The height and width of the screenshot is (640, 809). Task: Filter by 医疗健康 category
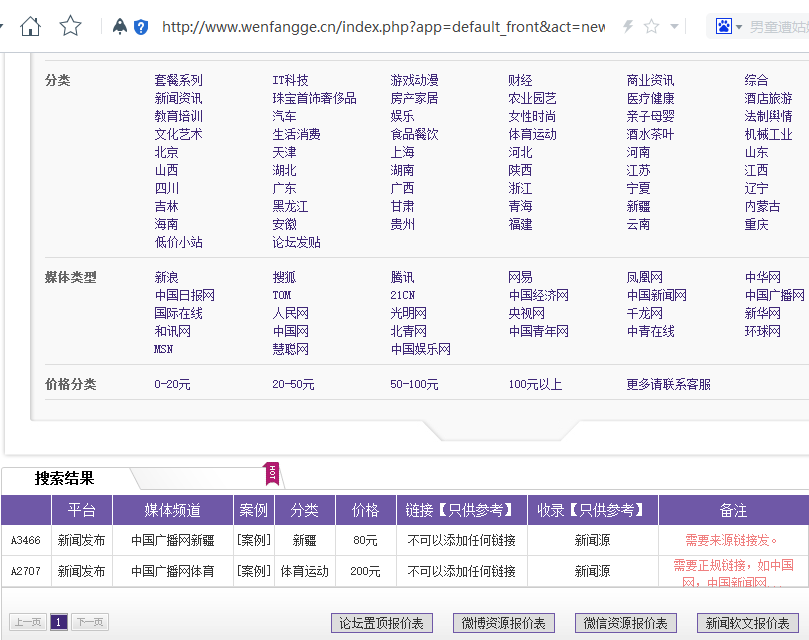pos(651,99)
